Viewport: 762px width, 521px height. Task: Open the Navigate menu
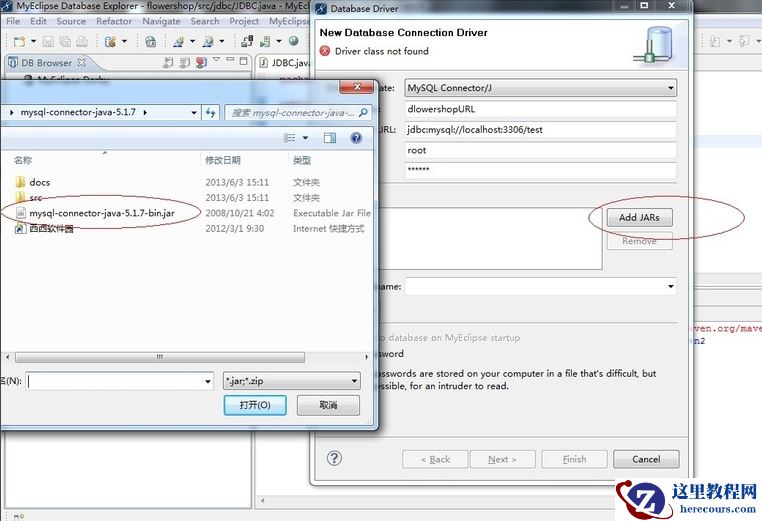[161, 21]
